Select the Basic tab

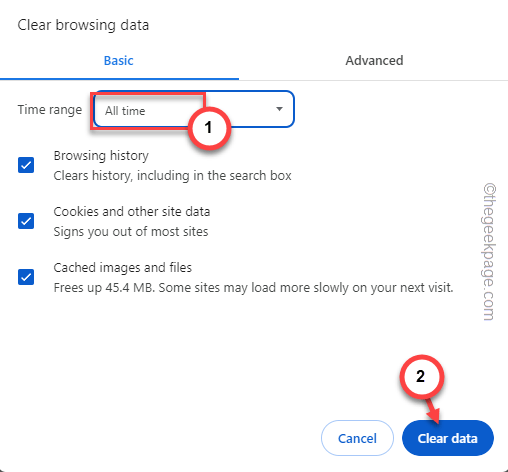point(119,61)
